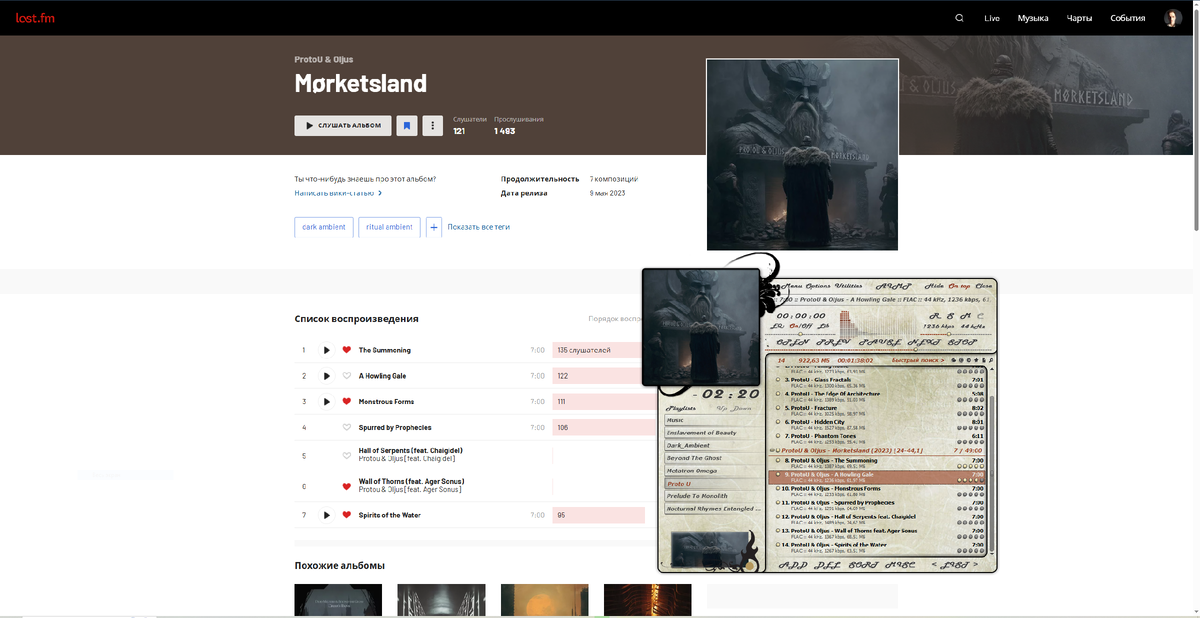Image resolution: width=1200 pixels, height=618 pixels.
Task: Open AIMP Utilities menu
Action: (x=849, y=286)
